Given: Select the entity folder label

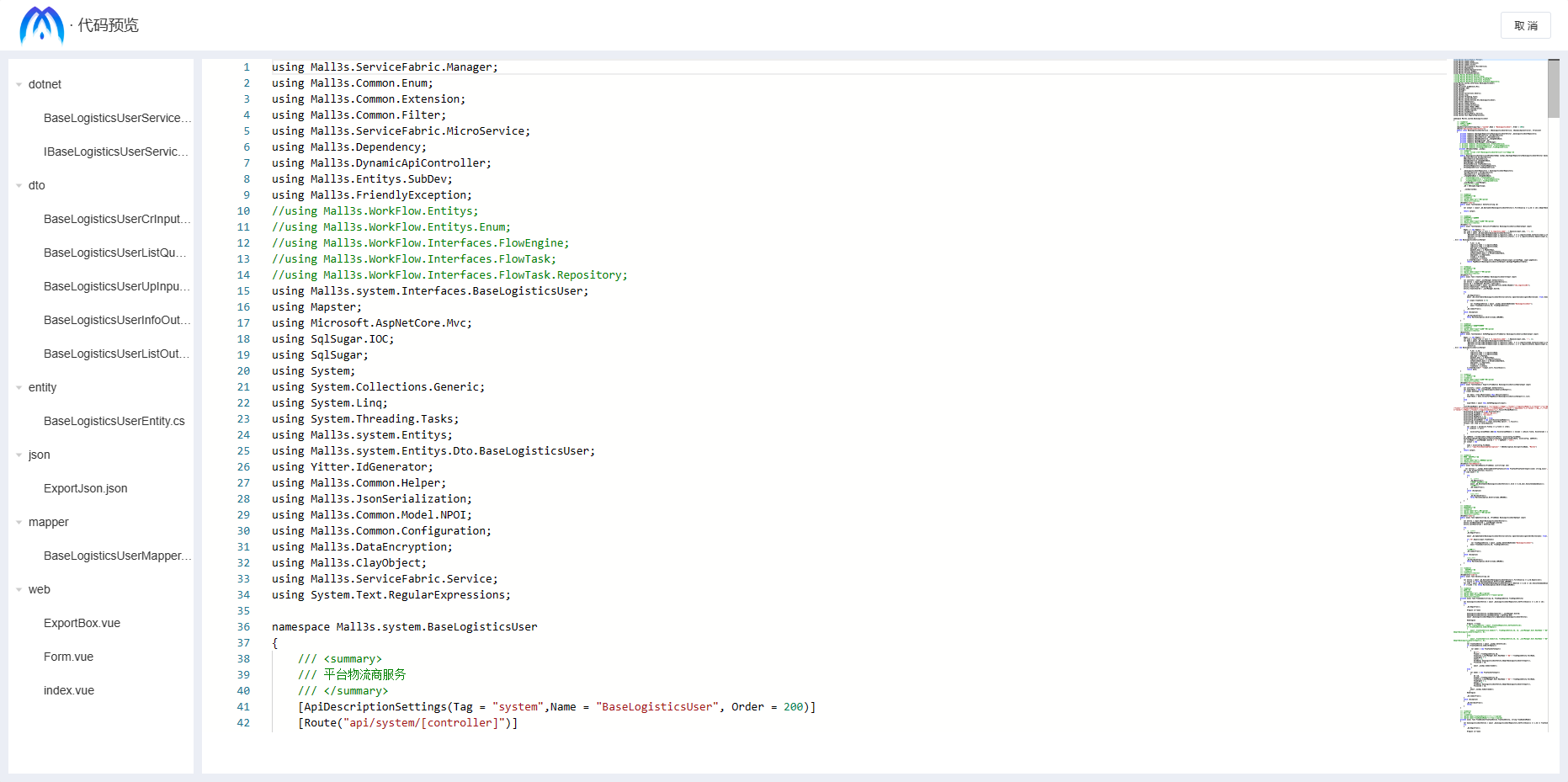Looking at the screenshot, I should point(42,387).
